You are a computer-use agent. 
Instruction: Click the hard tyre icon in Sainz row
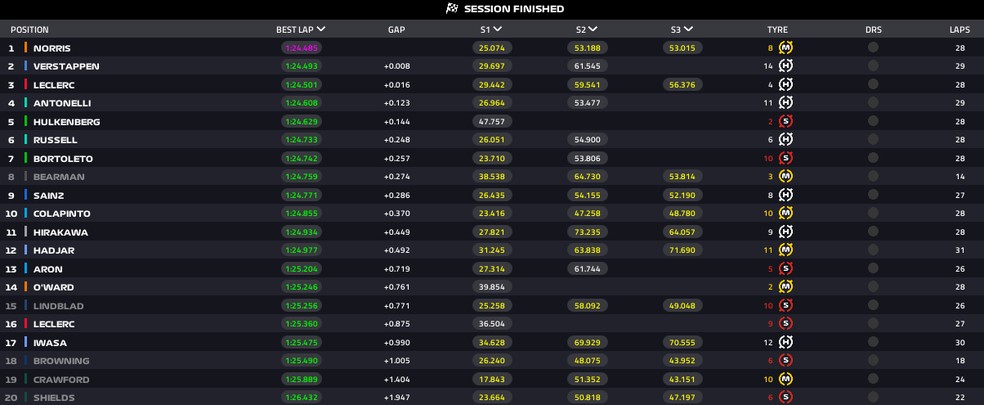pyautogui.click(x=786, y=195)
